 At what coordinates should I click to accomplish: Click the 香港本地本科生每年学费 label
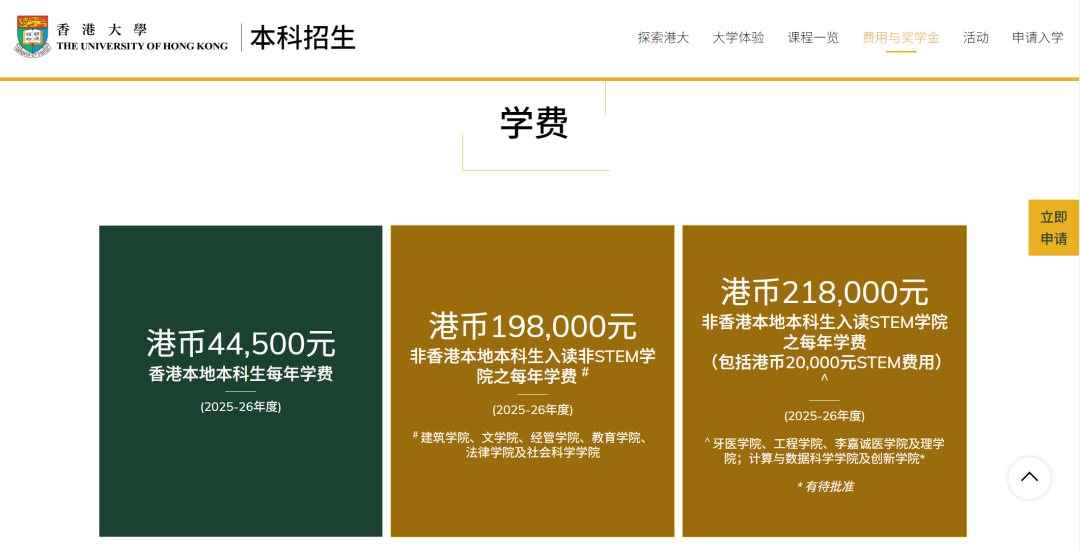tap(240, 374)
